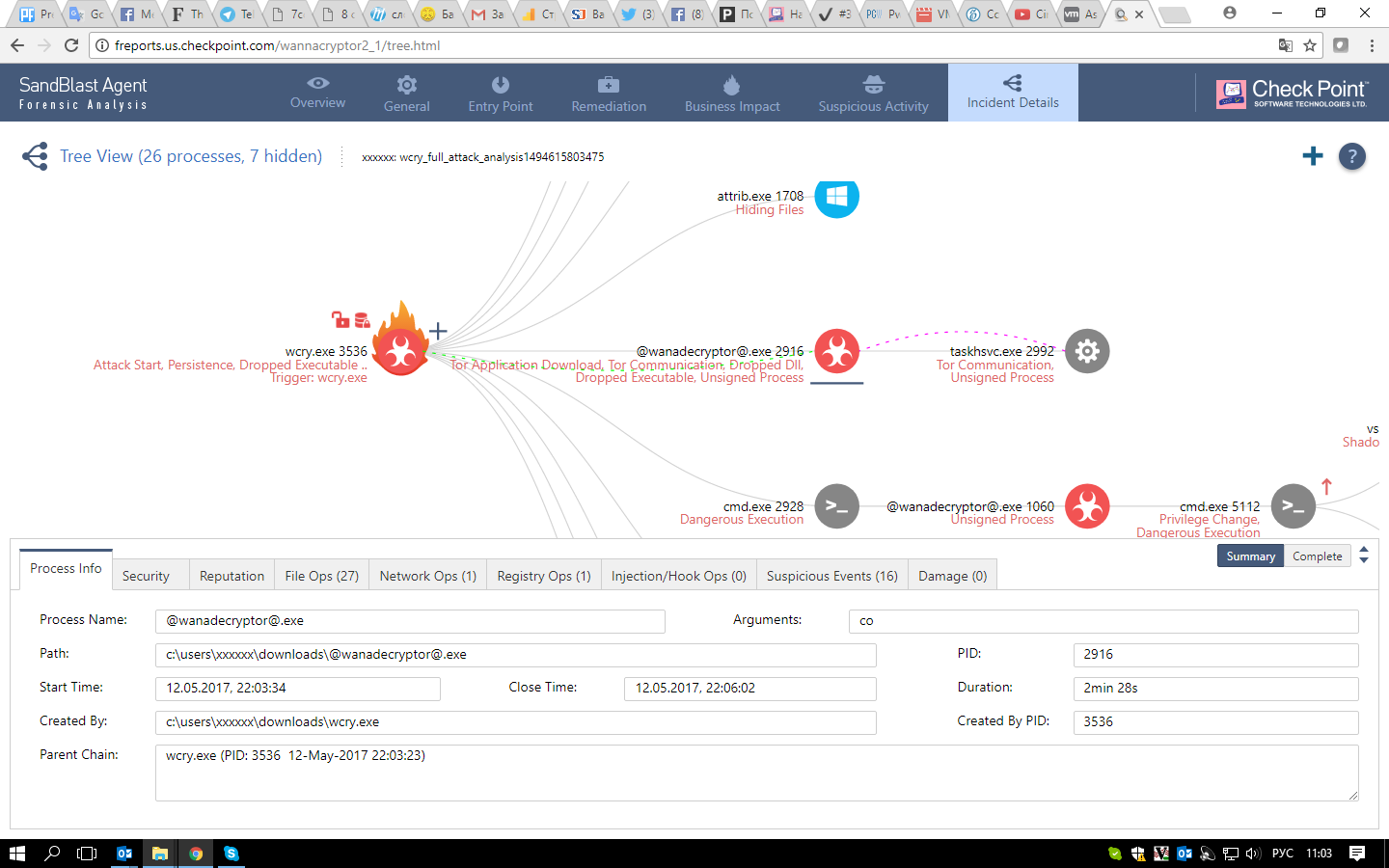
Task: Click the up/down arrows beside Complete
Action: click(1364, 556)
